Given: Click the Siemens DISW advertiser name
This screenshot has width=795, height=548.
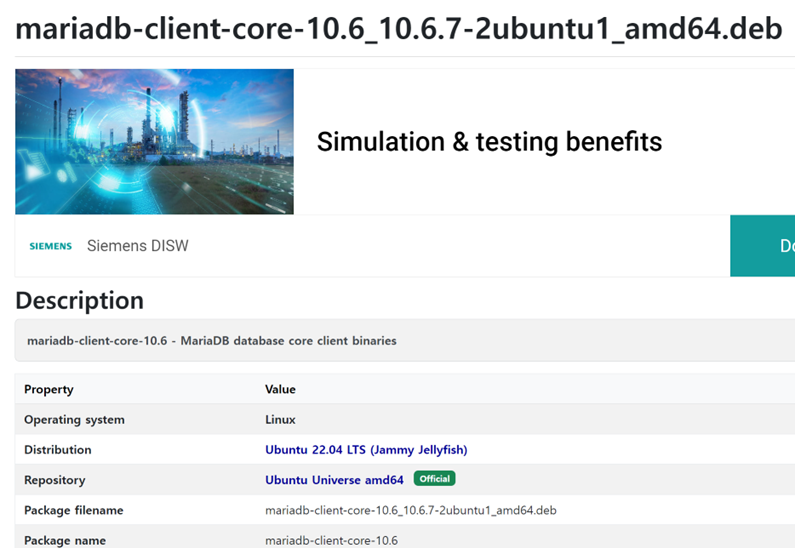Looking at the screenshot, I should click(137, 246).
